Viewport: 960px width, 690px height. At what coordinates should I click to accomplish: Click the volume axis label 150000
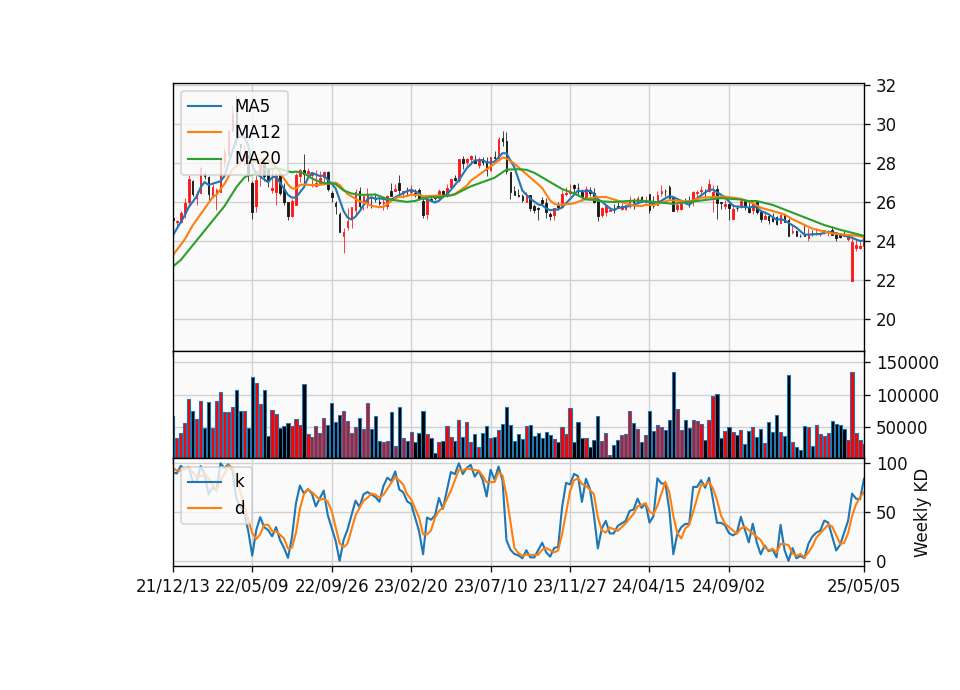(x=908, y=363)
